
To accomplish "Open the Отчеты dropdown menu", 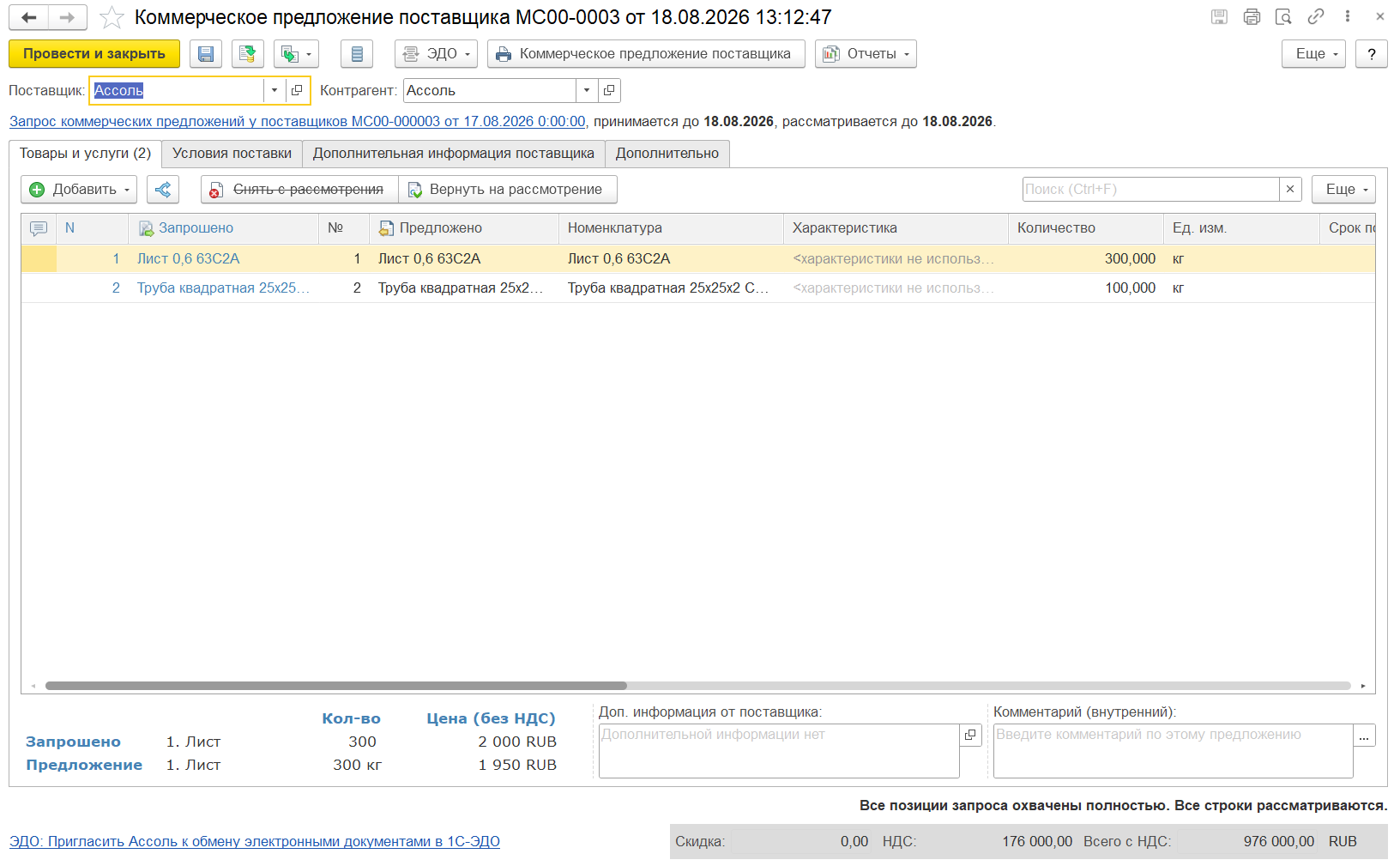I will [x=866, y=54].
